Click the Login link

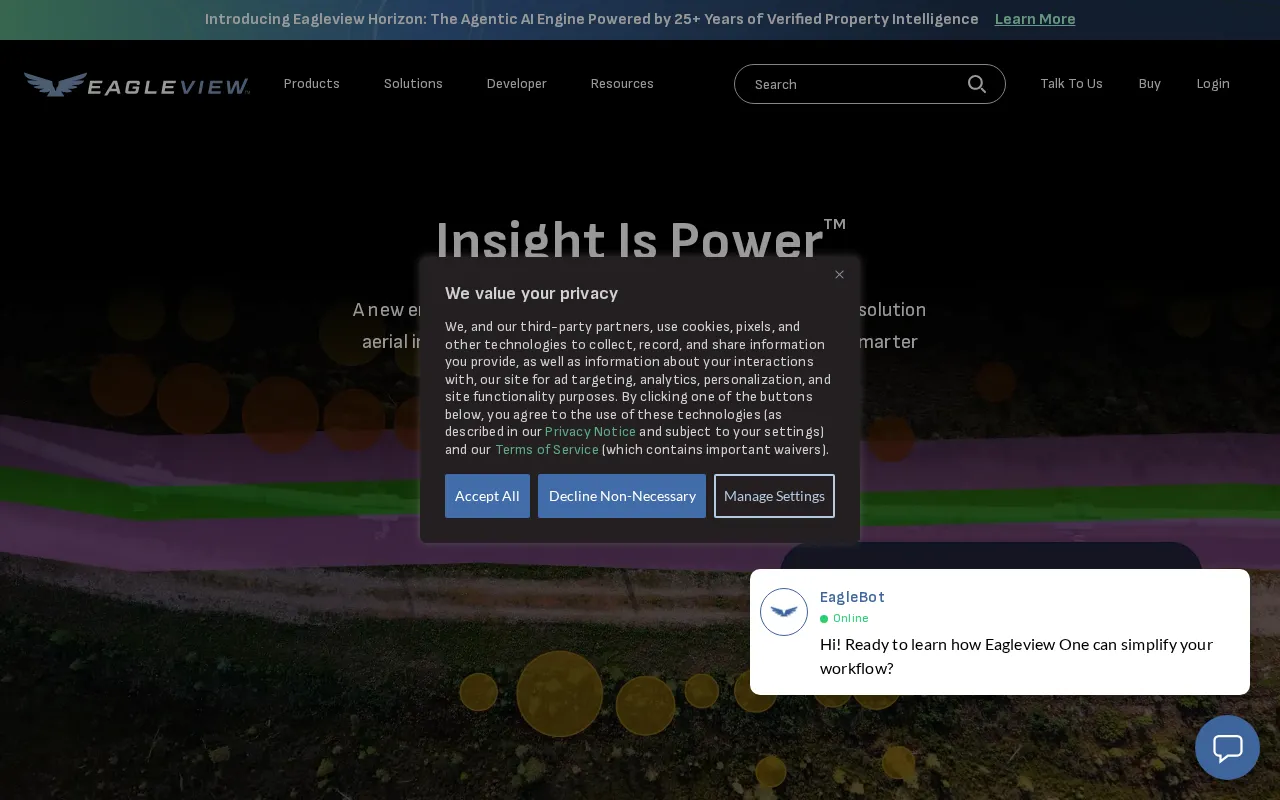click(x=1213, y=84)
